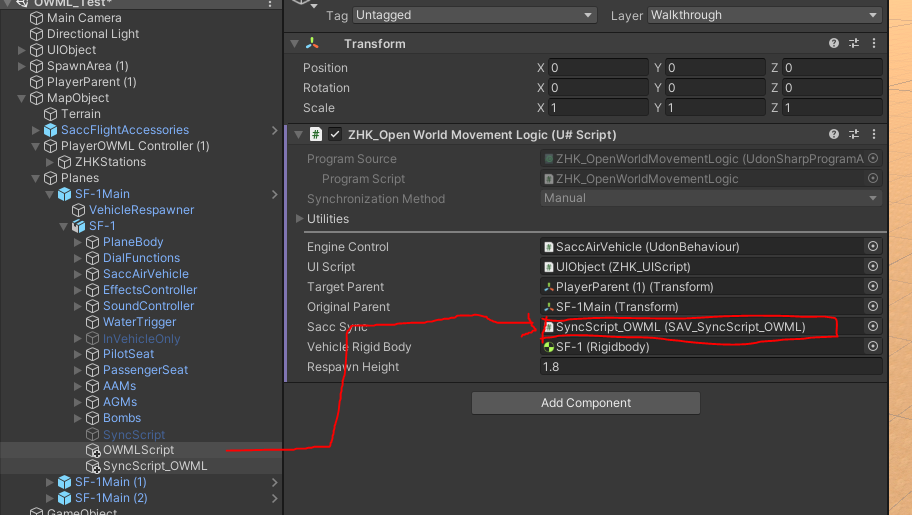
Task: Open the Tag dropdown
Action: (475, 15)
